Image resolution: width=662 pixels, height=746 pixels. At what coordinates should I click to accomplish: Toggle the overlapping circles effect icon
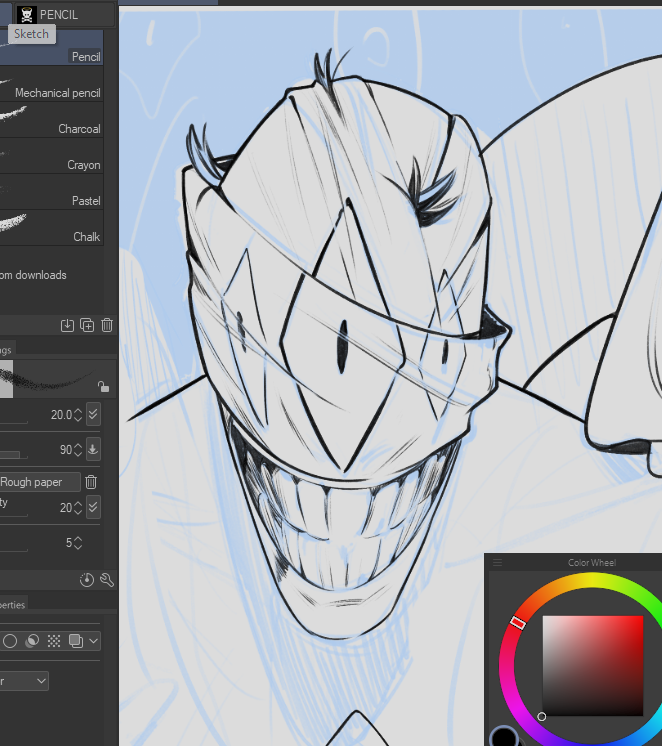click(32, 641)
